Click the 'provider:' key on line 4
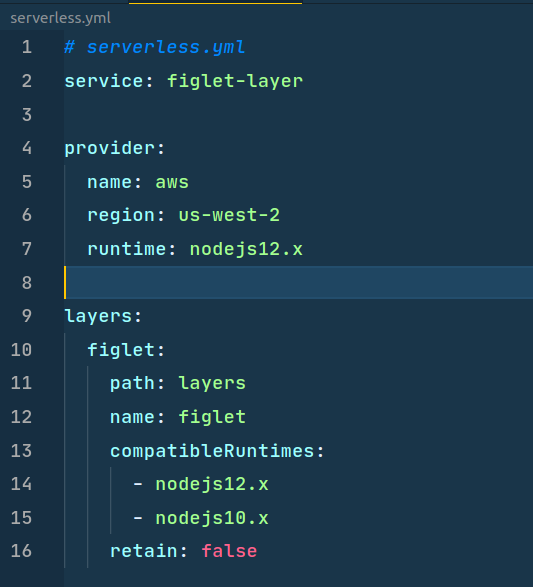The image size is (533, 587). pyautogui.click(x=115, y=149)
